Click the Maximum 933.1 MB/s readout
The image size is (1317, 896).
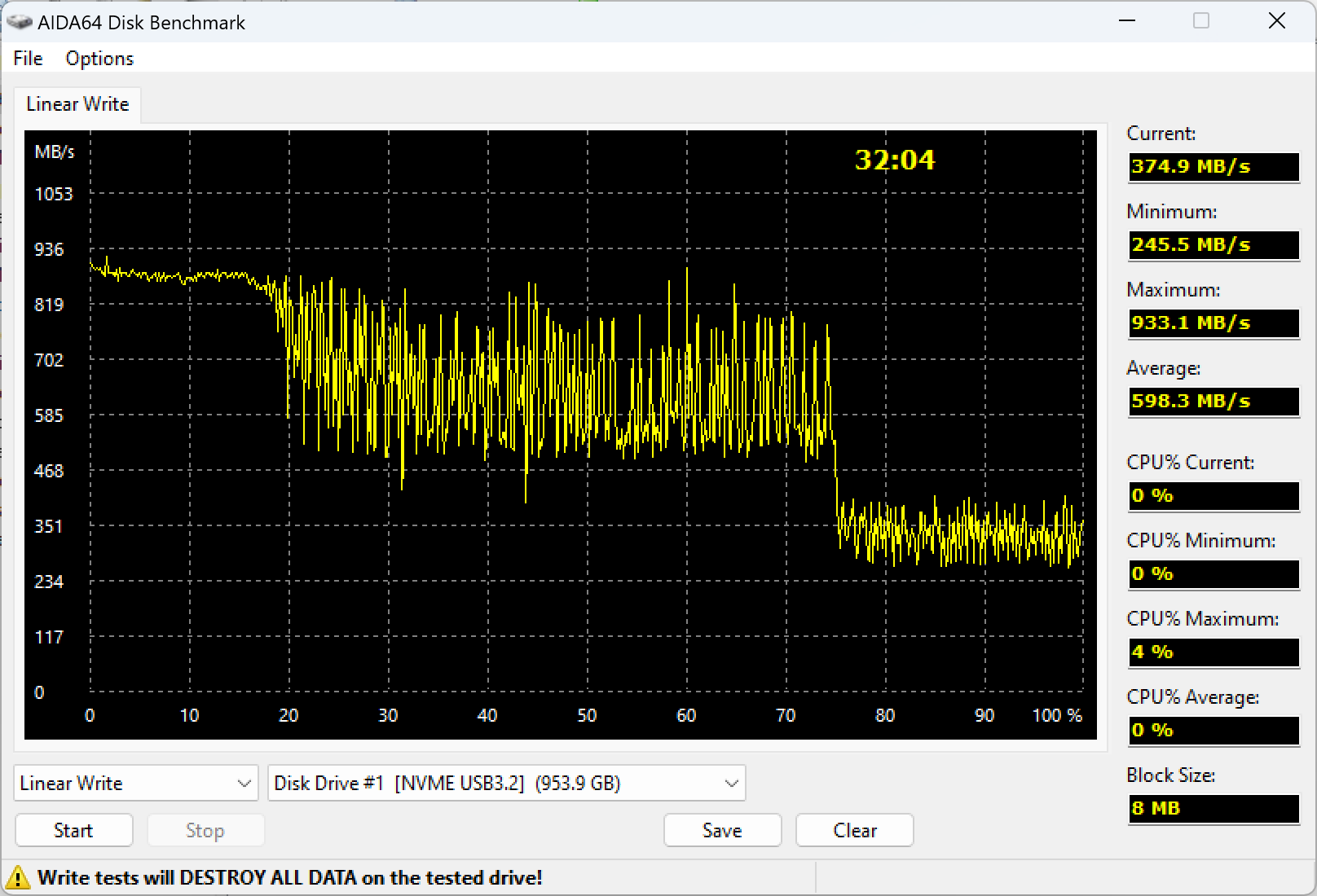1213,323
